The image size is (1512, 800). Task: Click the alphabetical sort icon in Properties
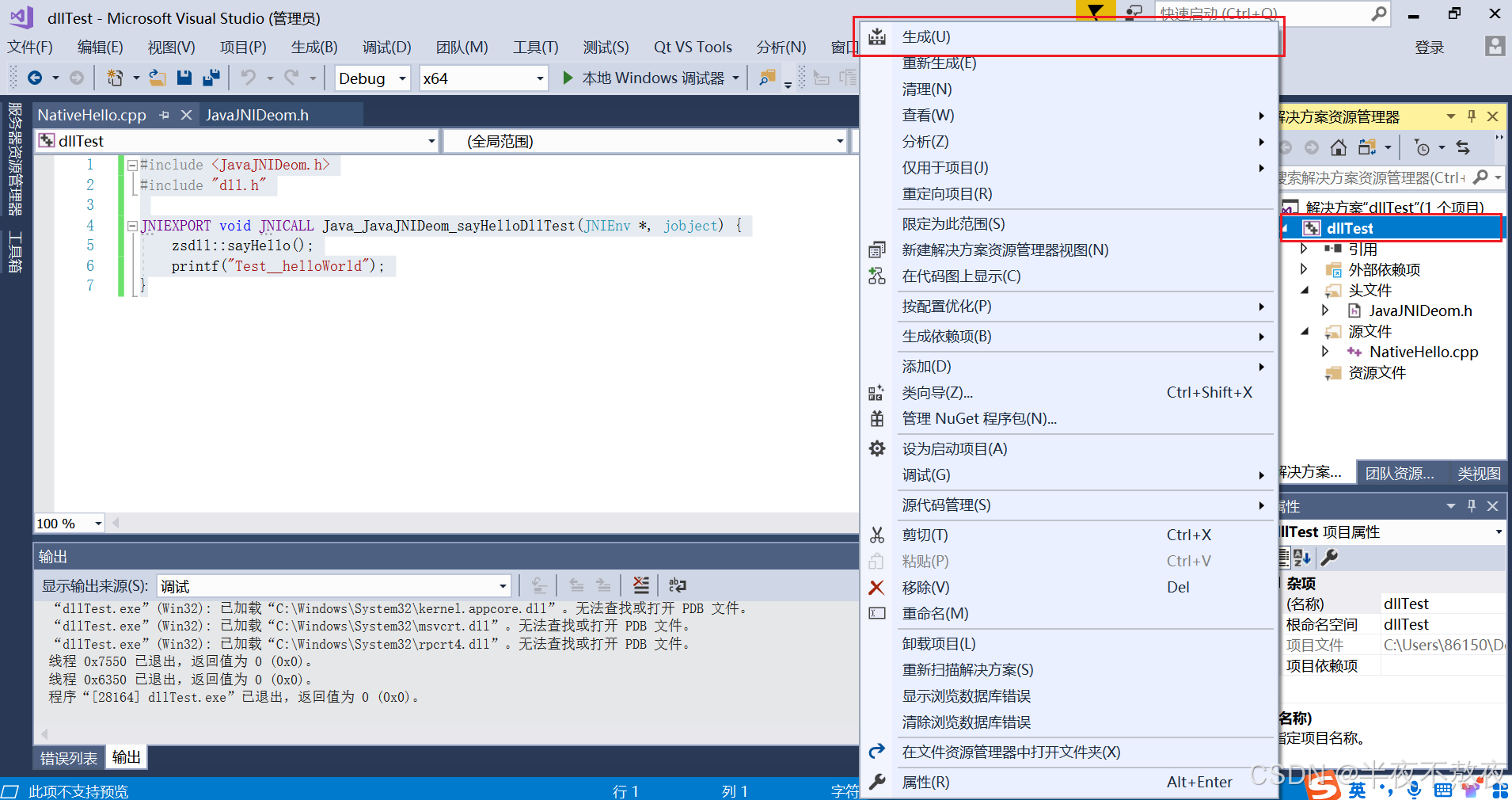pos(1302,558)
